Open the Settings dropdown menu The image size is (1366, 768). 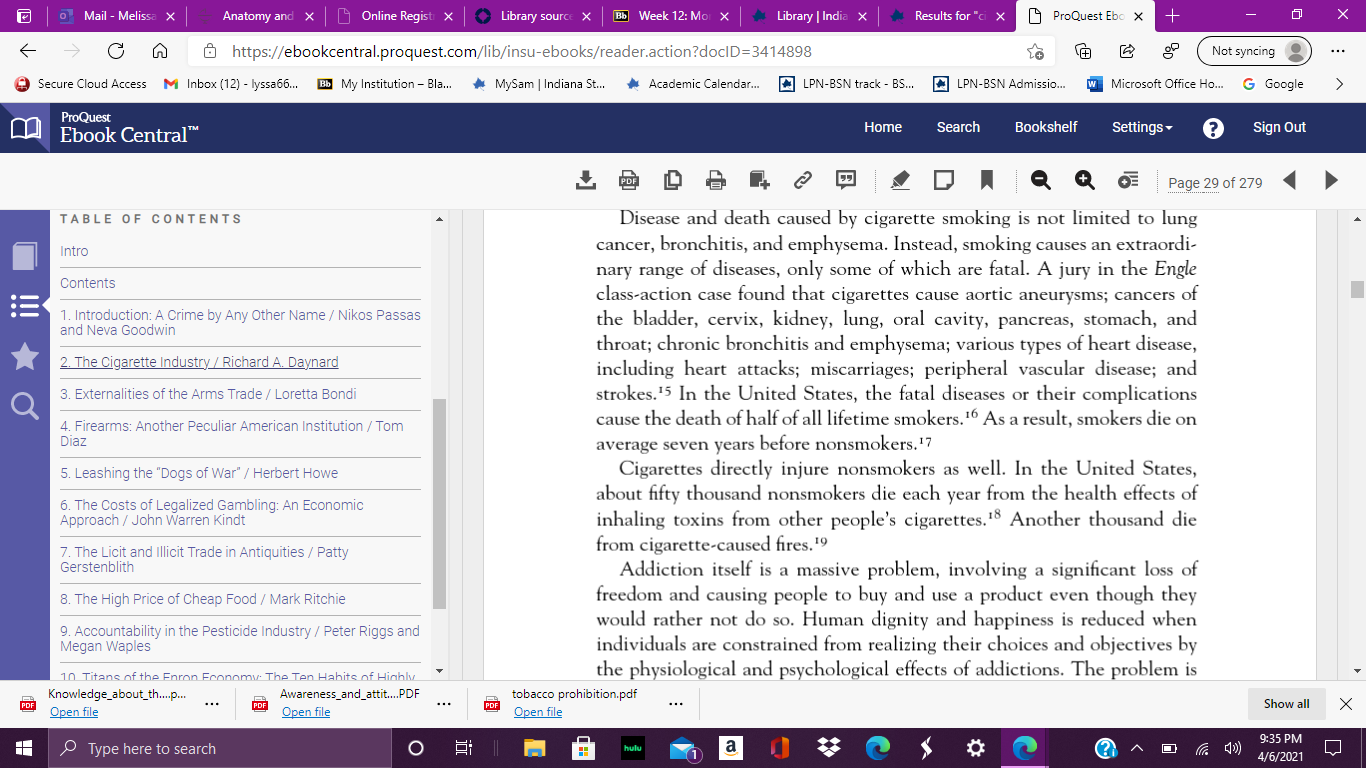click(x=1142, y=127)
